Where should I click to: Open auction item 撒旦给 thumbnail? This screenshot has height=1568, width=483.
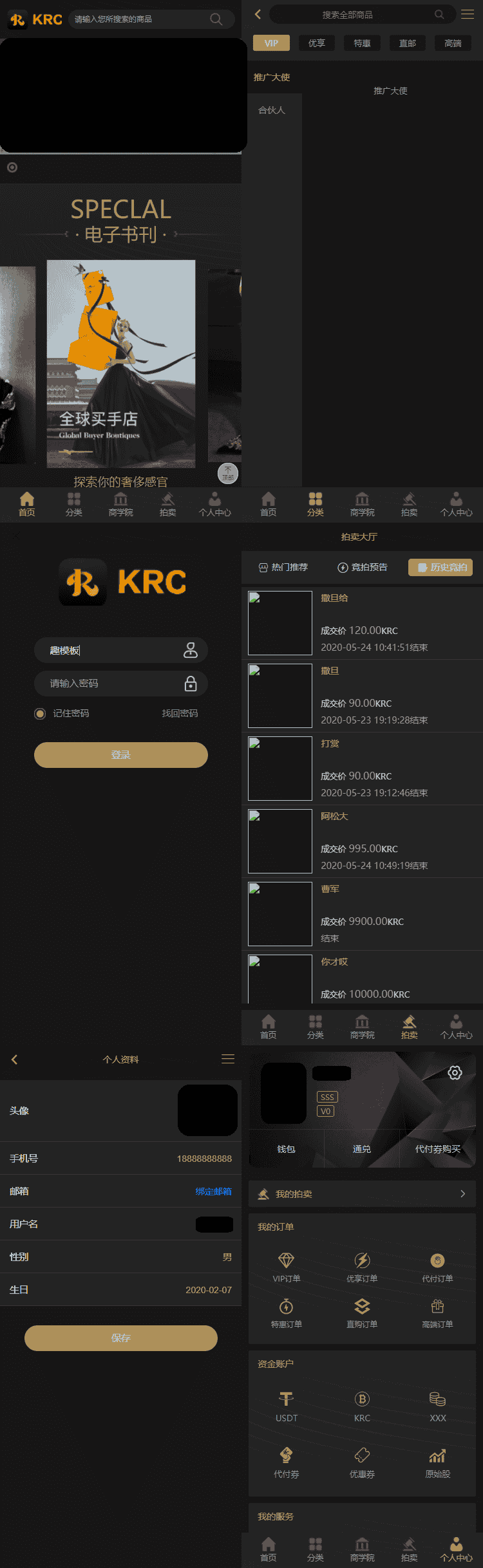pos(280,623)
